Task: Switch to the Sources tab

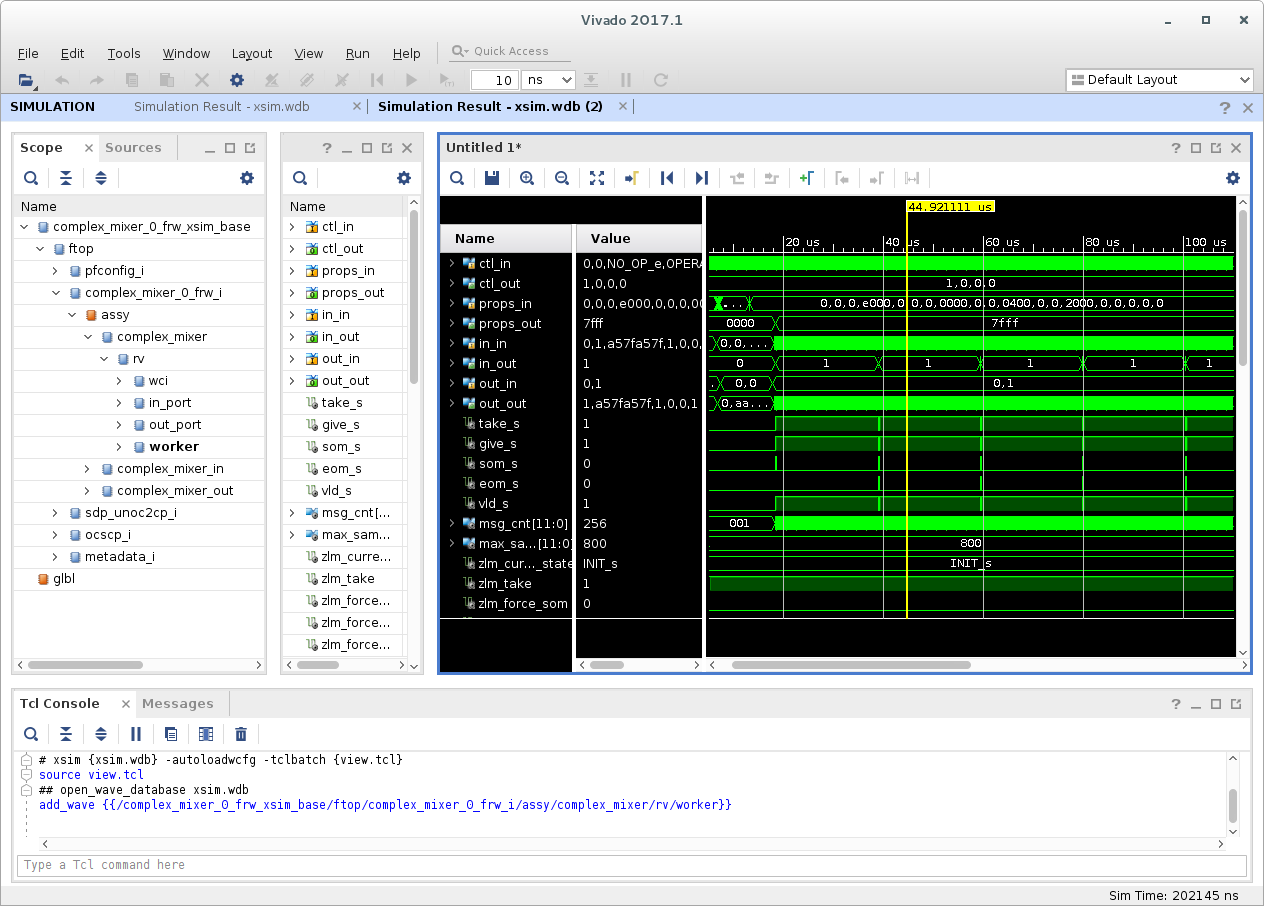Action: [x=133, y=147]
